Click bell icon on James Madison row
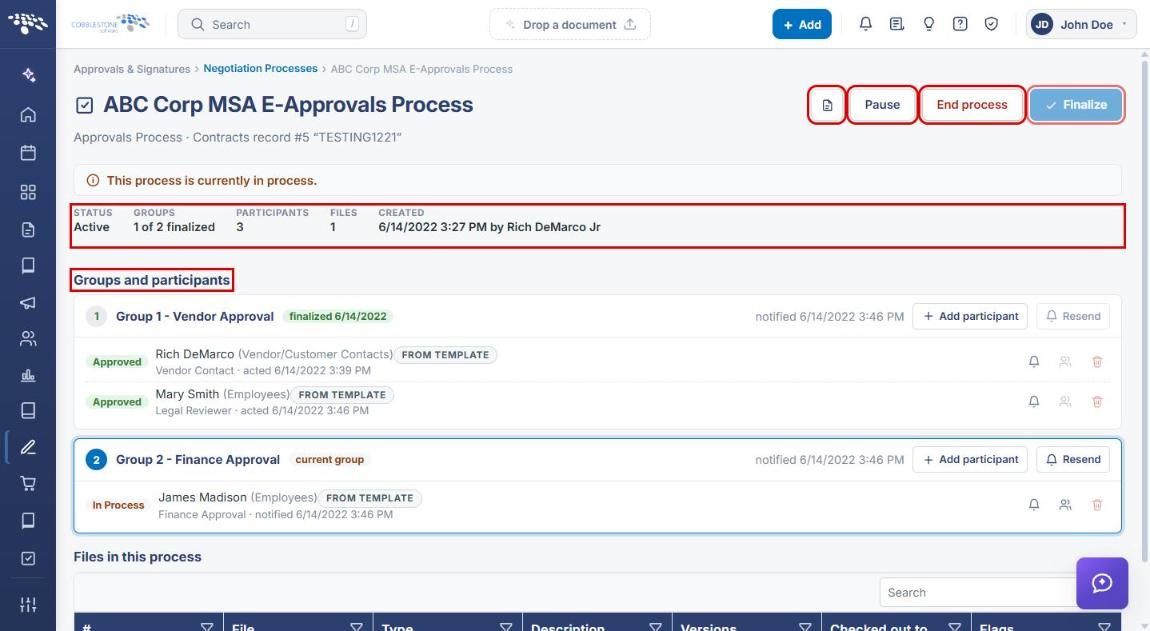The height and width of the screenshot is (631, 1150). point(1033,505)
